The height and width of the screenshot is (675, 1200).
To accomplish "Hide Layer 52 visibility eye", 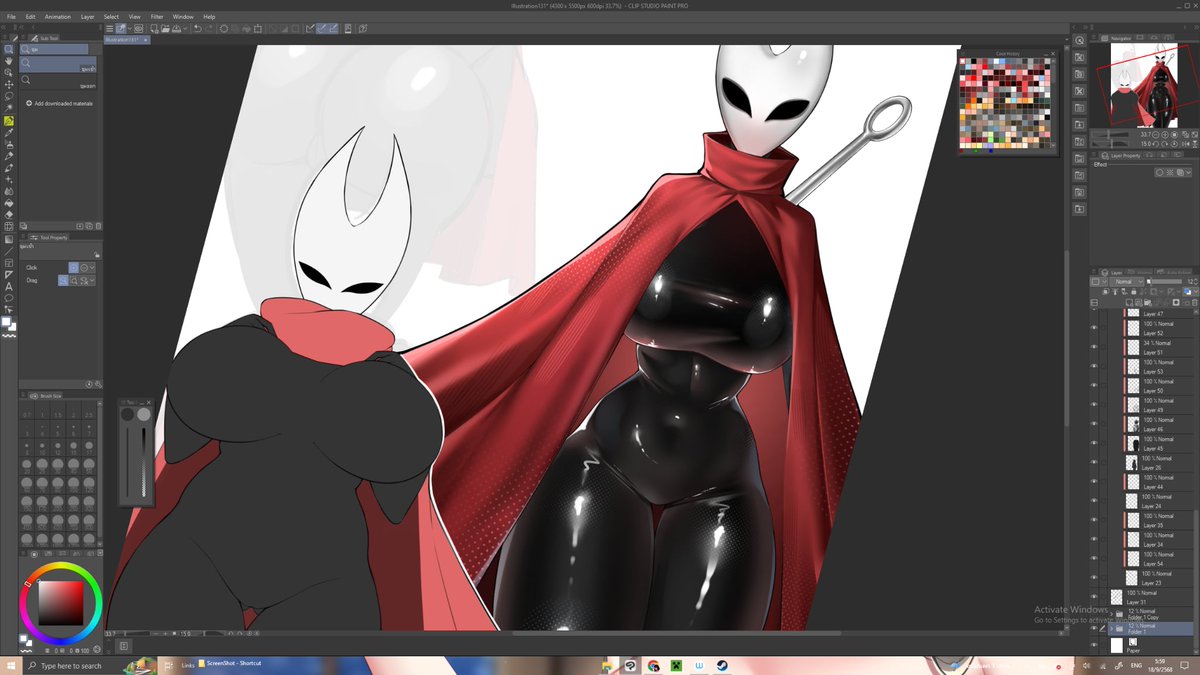I will (x=1094, y=328).
